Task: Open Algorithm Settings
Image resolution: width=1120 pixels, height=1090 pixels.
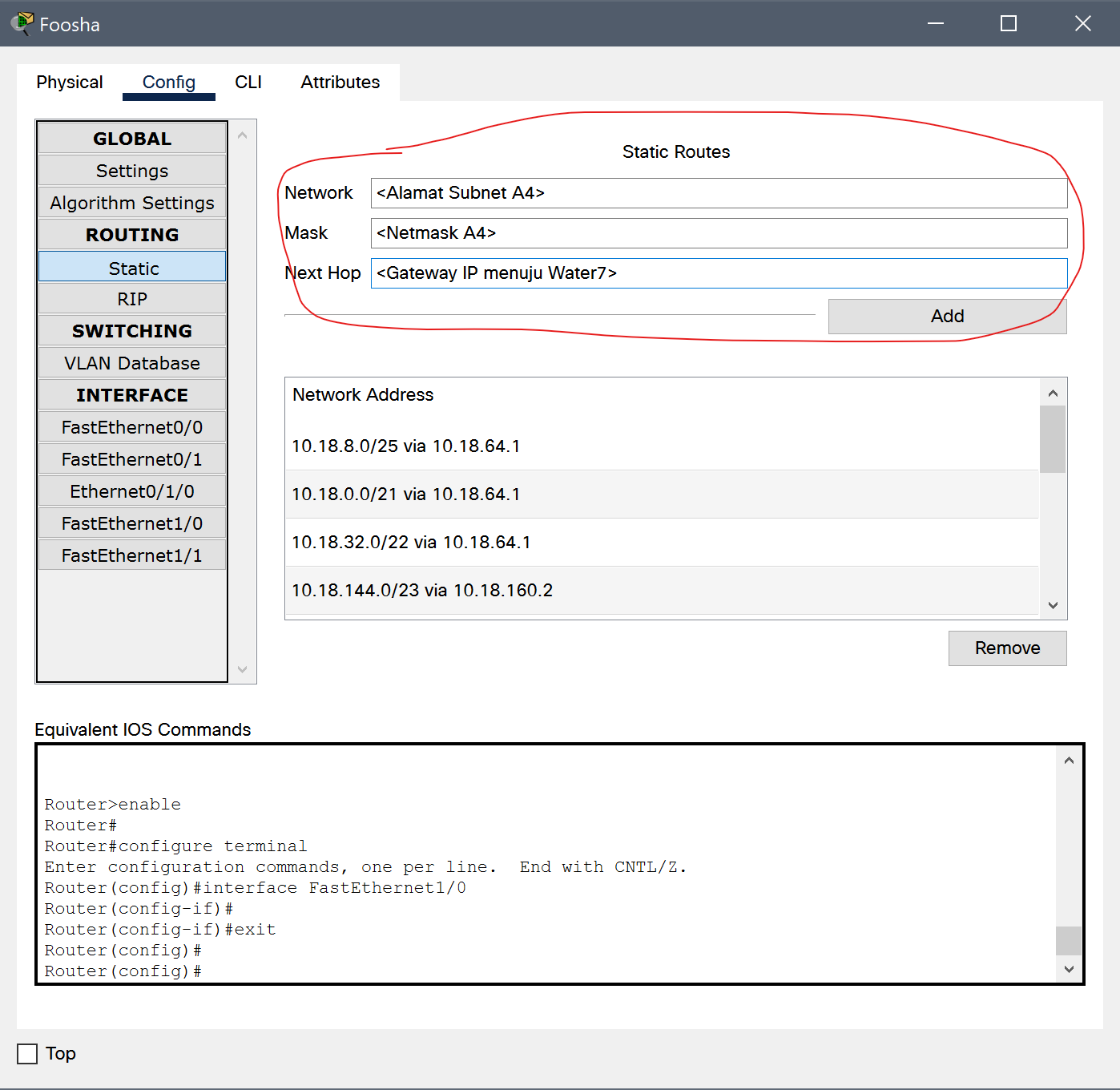Action: pyautogui.click(x=132, y=202)
